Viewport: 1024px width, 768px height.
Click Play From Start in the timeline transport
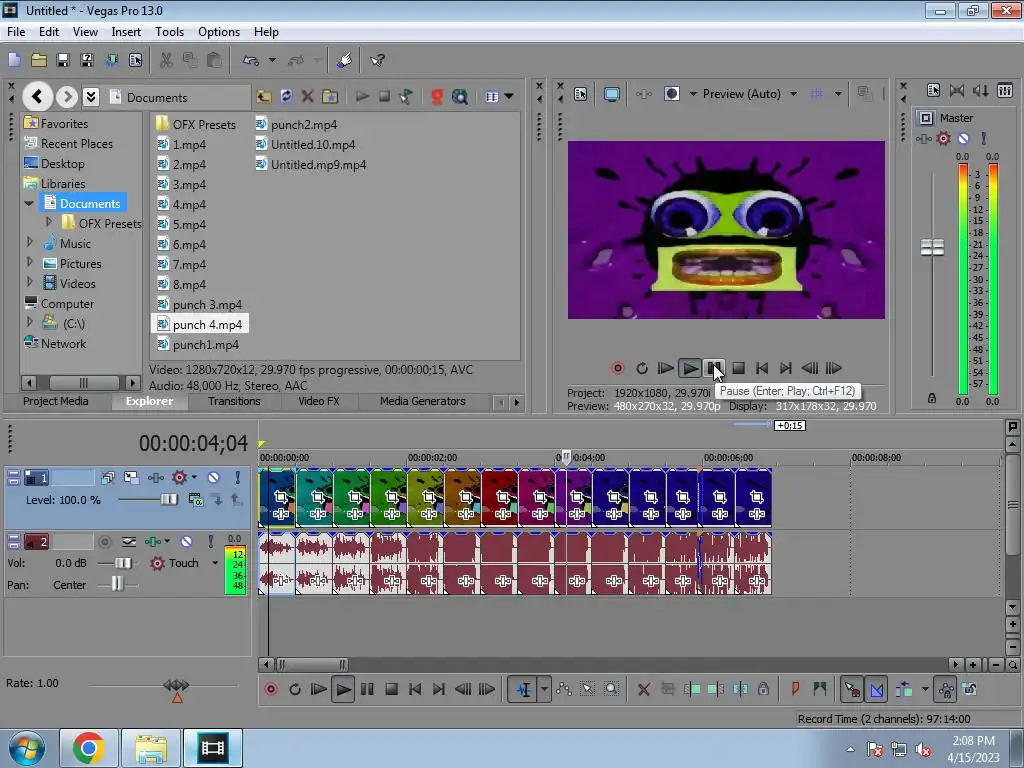tap(318, 689)
